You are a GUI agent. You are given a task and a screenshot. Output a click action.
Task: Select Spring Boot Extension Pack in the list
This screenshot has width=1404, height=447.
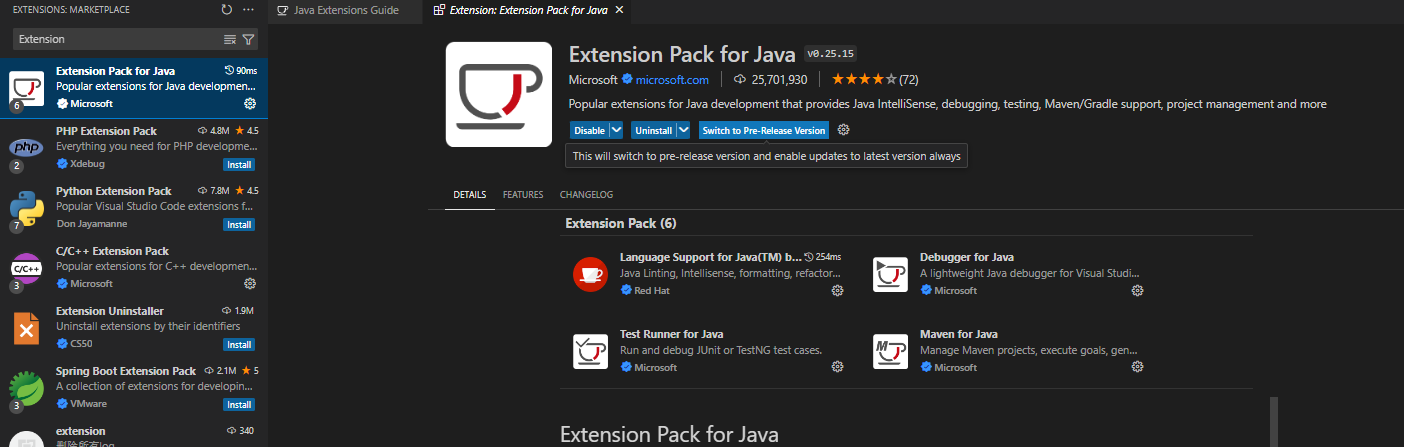click(134, 387)
